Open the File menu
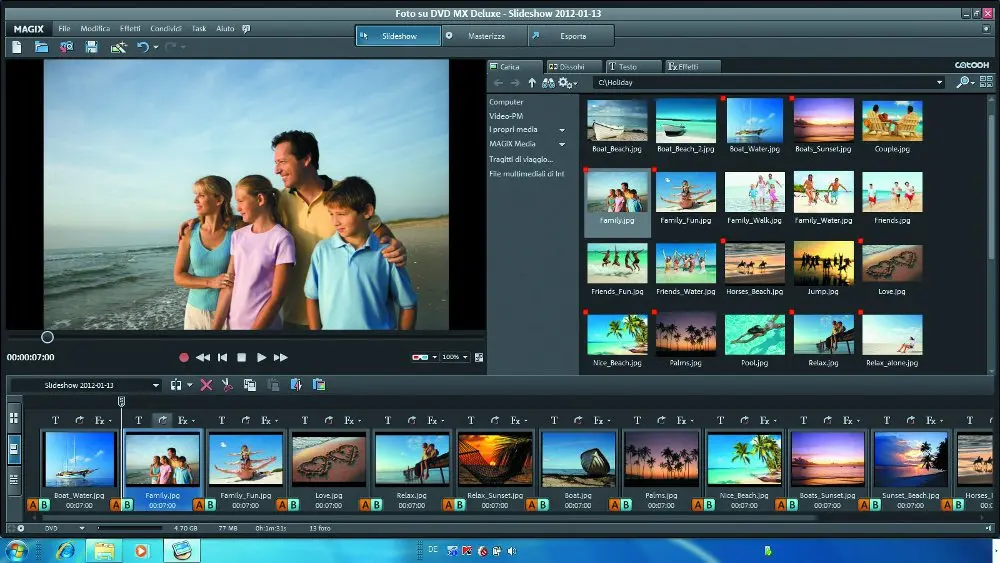Image resolution: width=1000 pixels, height=563 pixels. tap(64, 29)
